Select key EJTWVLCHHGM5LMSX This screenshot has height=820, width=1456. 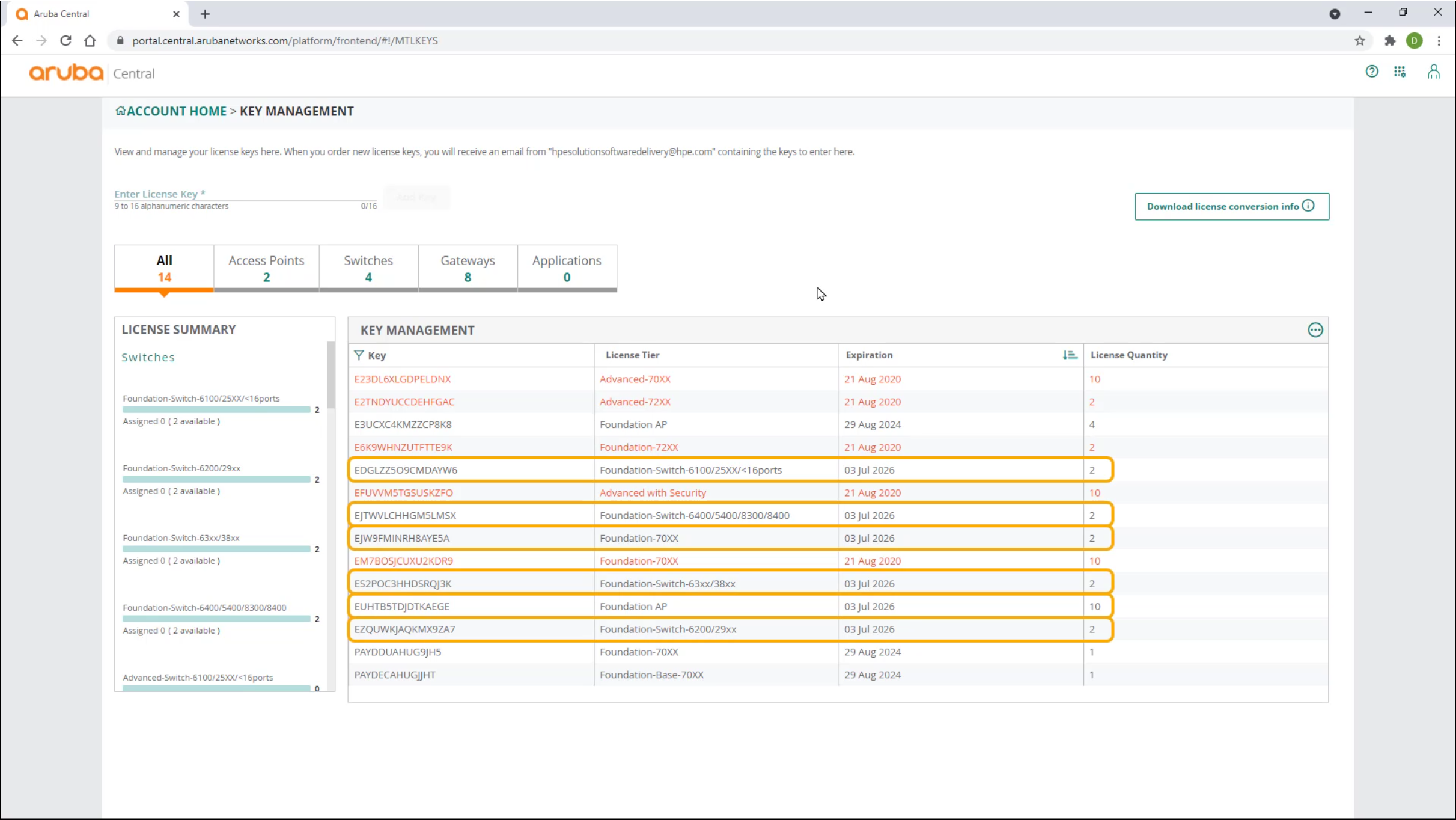[405, 516]
